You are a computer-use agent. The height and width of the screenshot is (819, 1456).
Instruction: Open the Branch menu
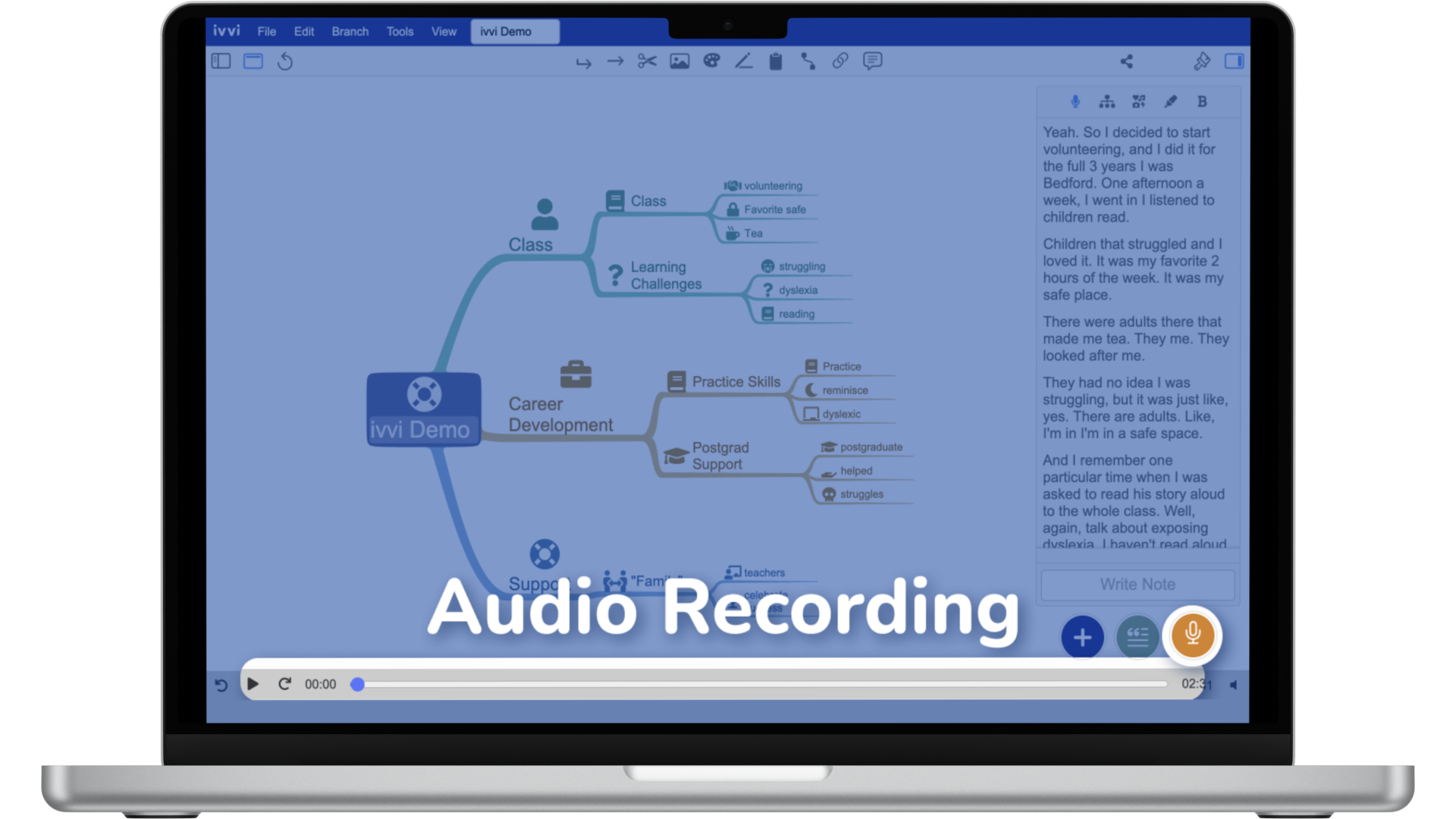(350, 32)
